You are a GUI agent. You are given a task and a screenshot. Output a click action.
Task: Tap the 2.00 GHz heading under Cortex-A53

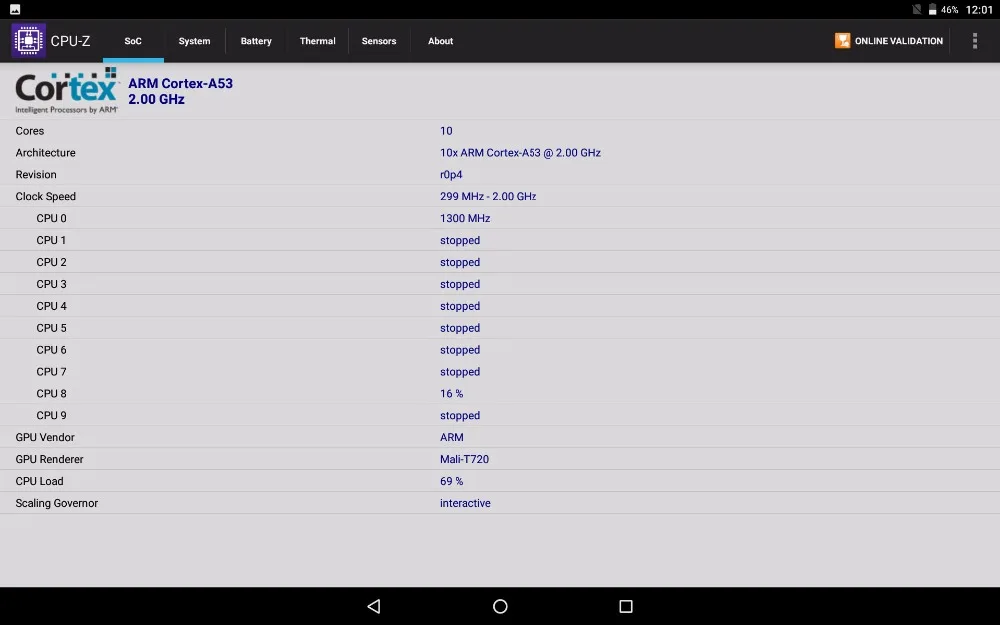[x=156, y=99]
